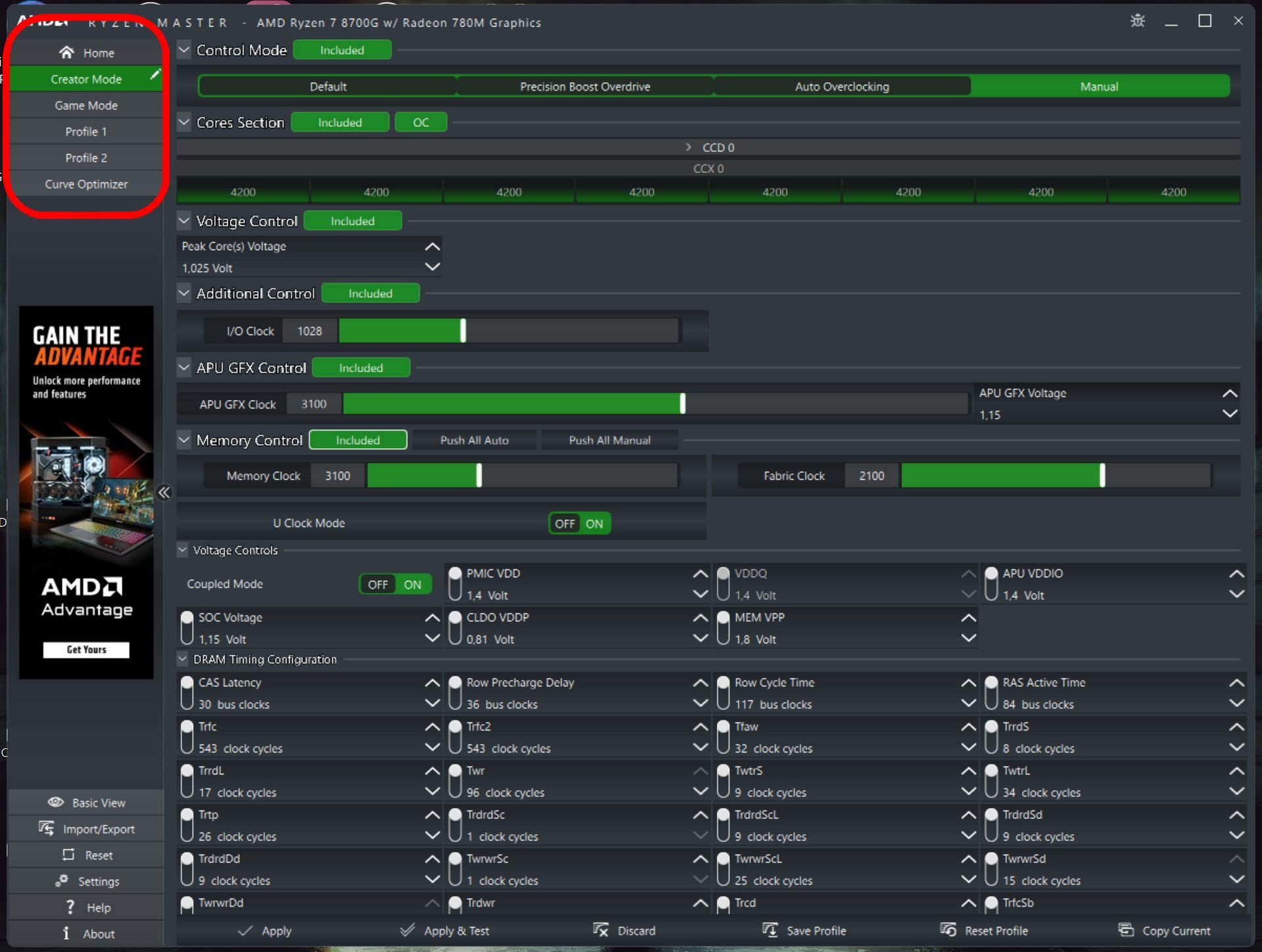Decrease Peak Core(s) Voltage with down arrow
Screen dimensions: 1262x952
(432, 267)
